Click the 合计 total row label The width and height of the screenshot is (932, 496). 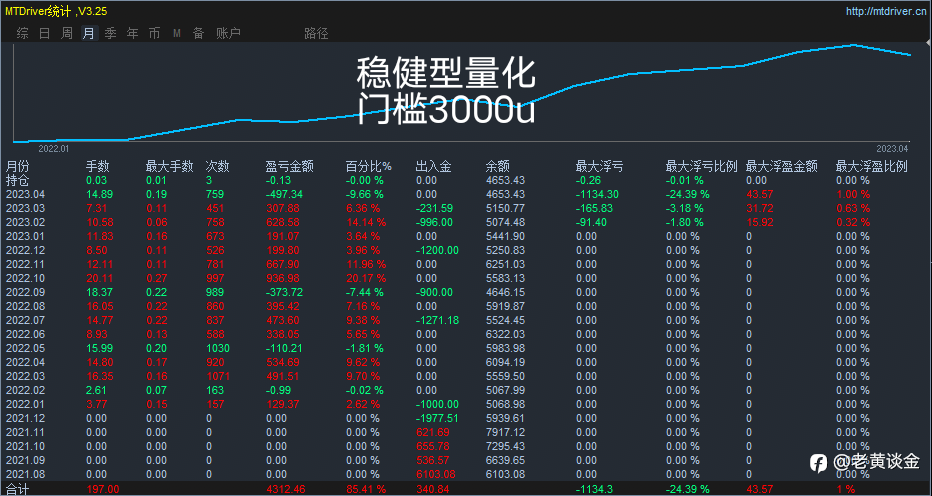point(17,489)
